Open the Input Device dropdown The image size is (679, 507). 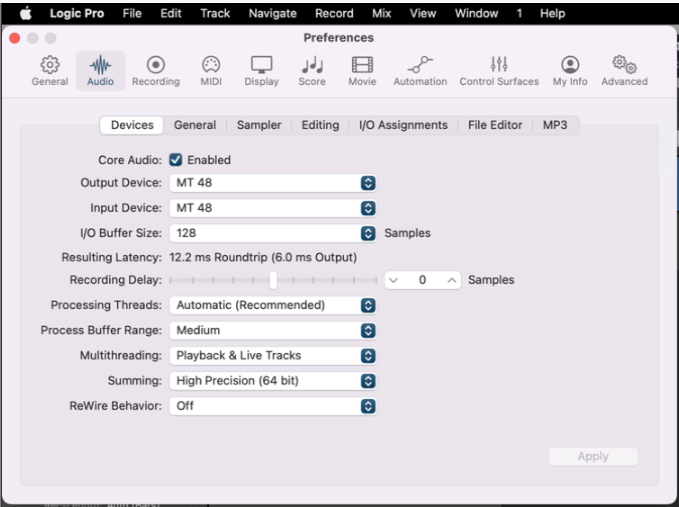pyautogui.click(x=273, y=208)
